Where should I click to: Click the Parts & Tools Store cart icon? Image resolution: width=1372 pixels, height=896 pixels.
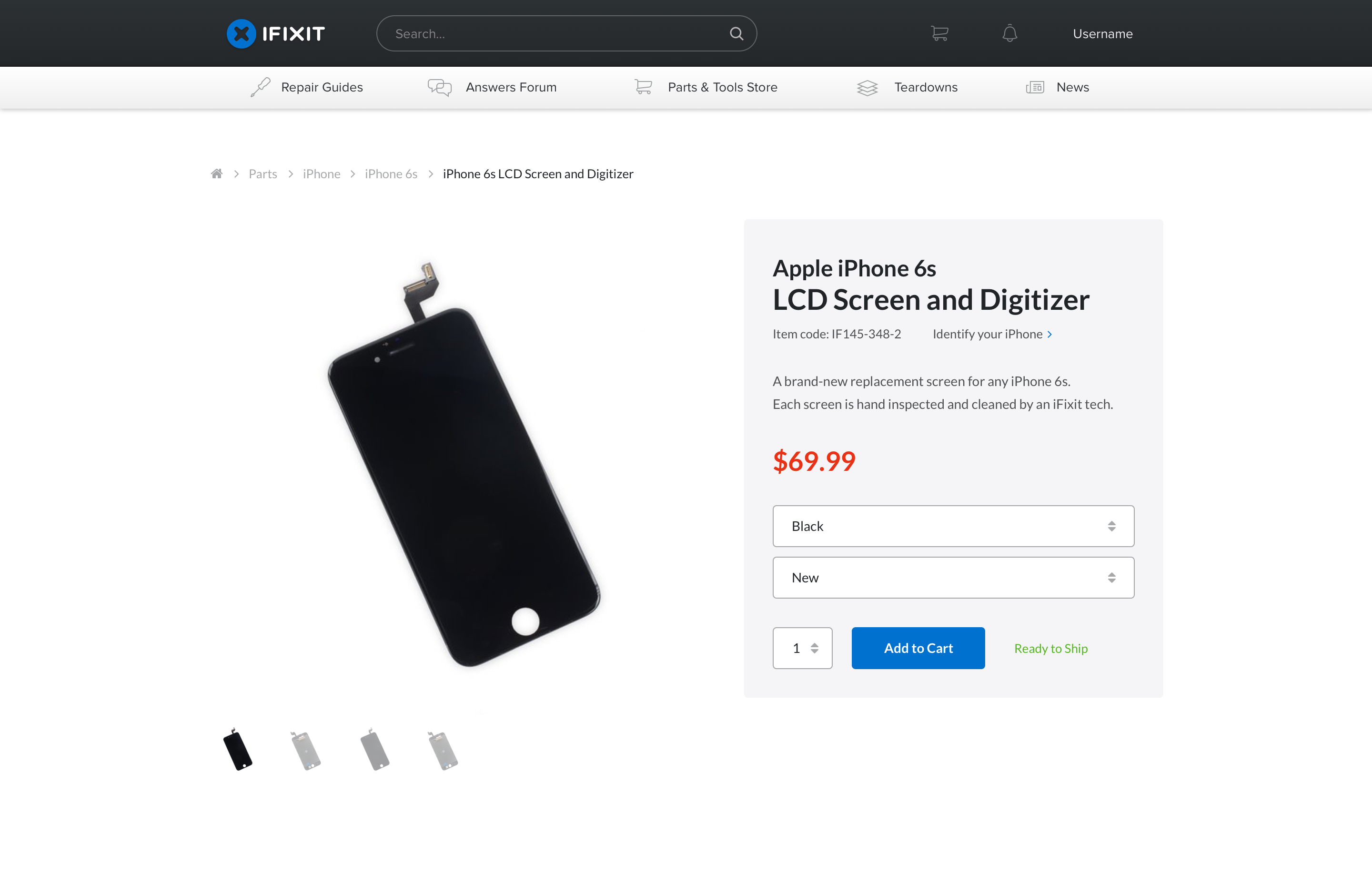click(x=643, y=87)
